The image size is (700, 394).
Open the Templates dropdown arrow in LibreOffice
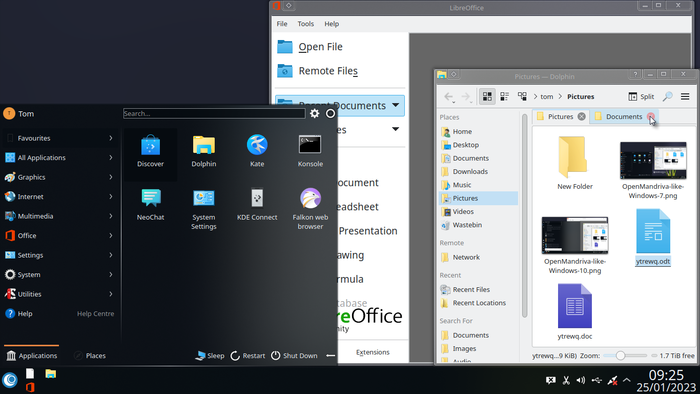tap(396, 129)
